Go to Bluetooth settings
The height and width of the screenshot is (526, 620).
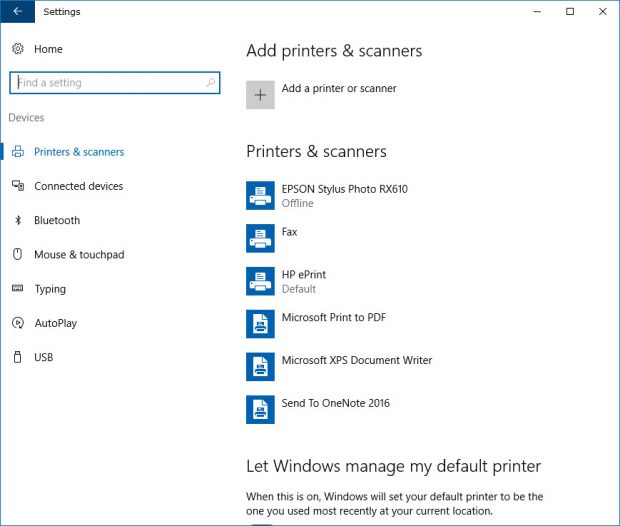point(57,220)
